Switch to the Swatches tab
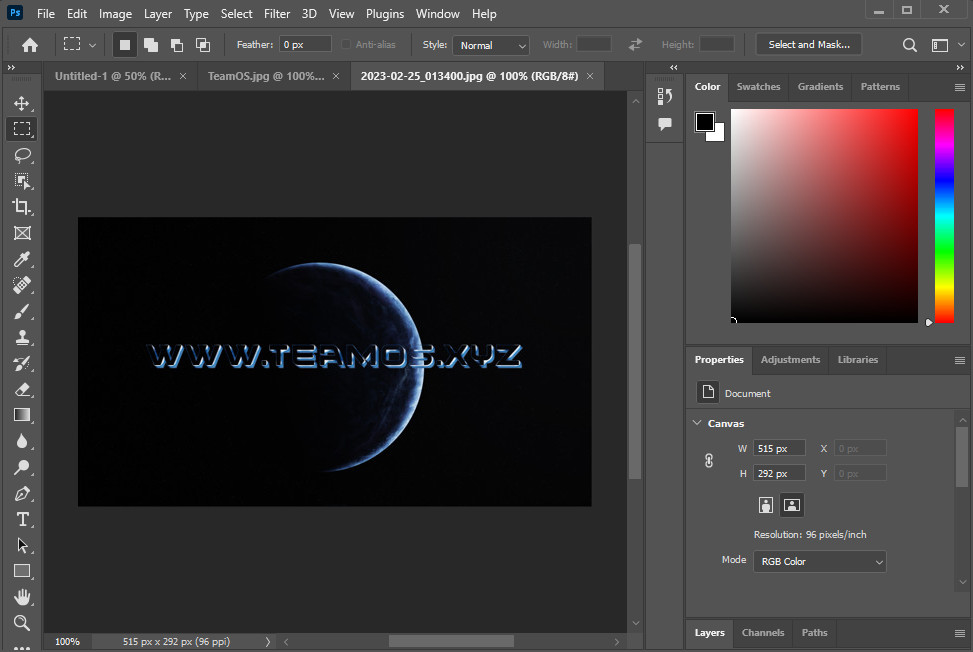Screen dimensions: 973x652 (758, 87)
